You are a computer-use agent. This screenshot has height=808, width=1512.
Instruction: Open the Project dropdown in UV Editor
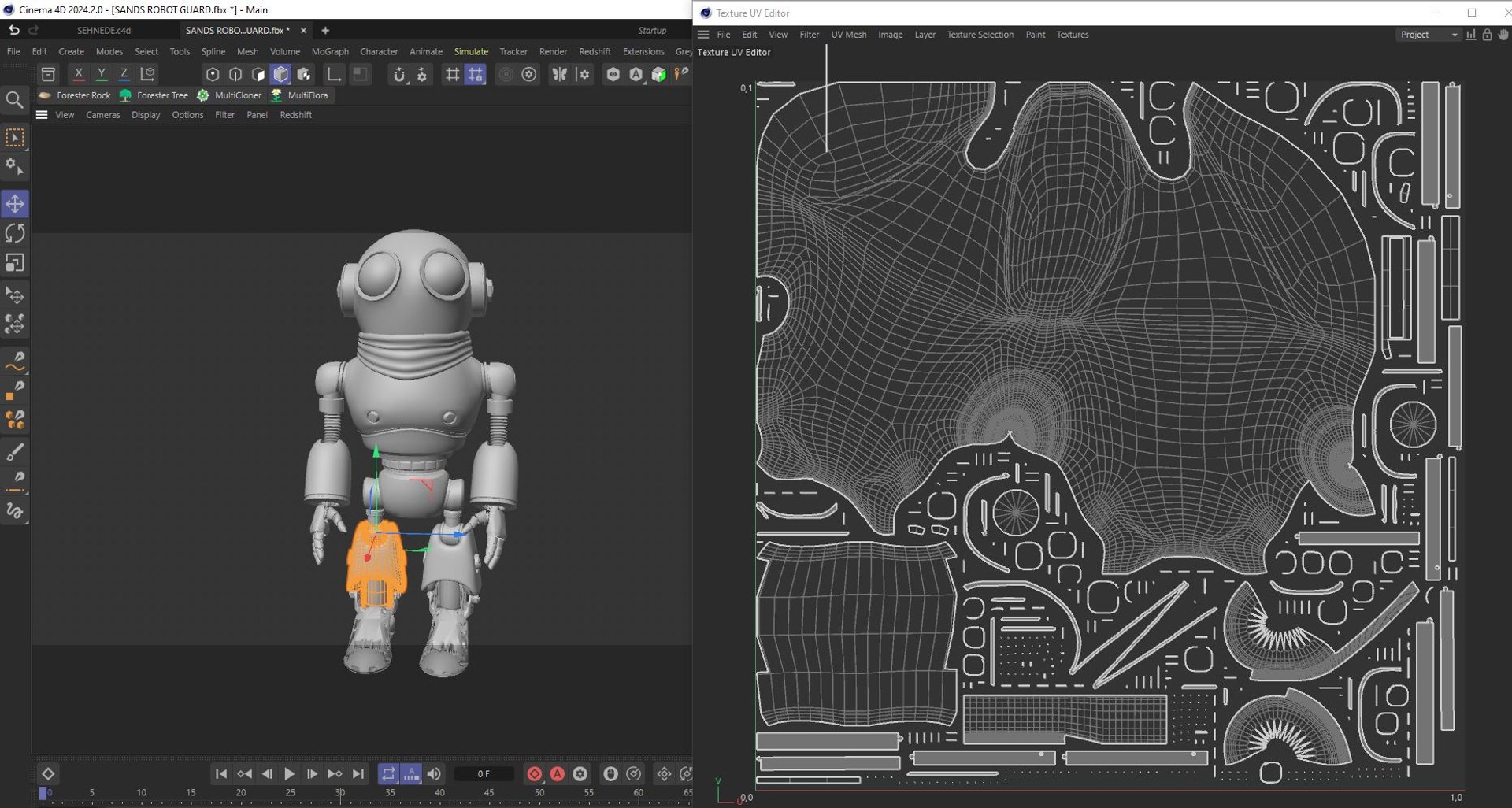point(1429,35)
